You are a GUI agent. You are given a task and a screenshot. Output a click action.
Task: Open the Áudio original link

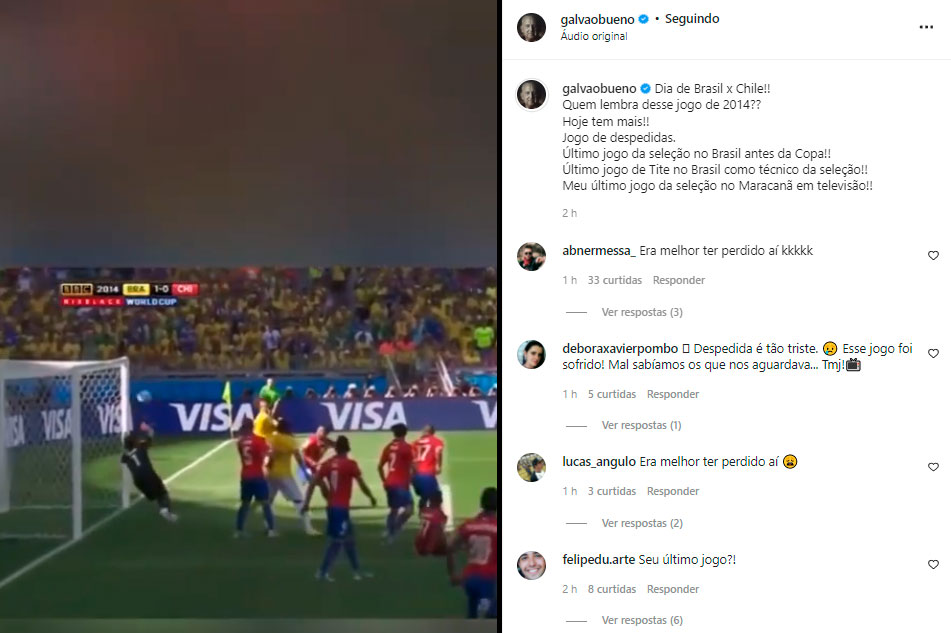pos(594,36)
